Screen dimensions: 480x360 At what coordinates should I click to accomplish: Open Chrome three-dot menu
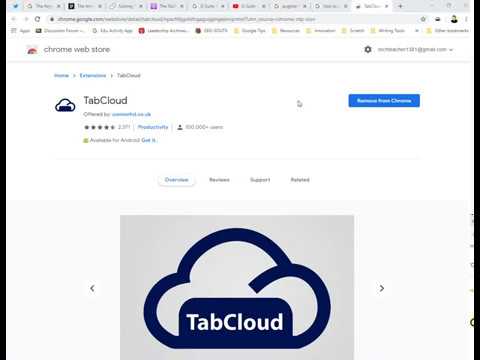pos(466,19)
